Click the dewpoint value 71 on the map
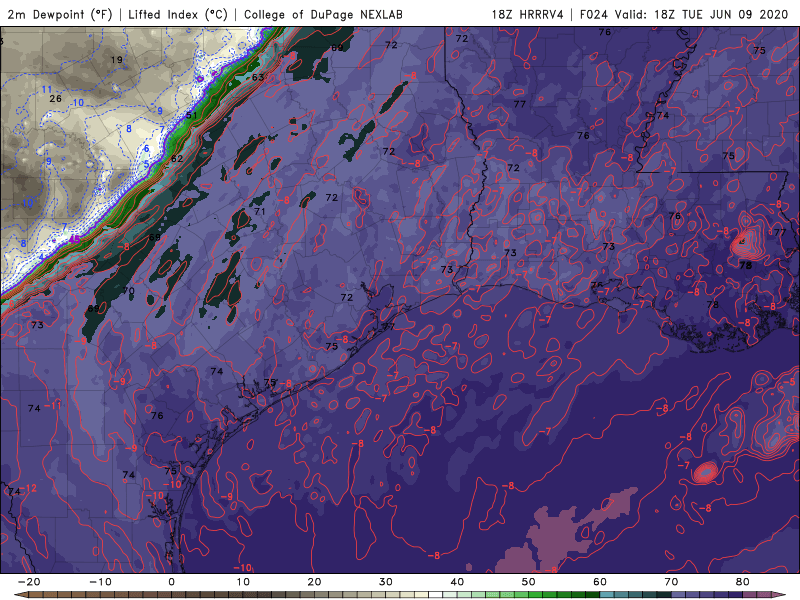The width and height of the screenshot is (800, 600). (260, 211)
